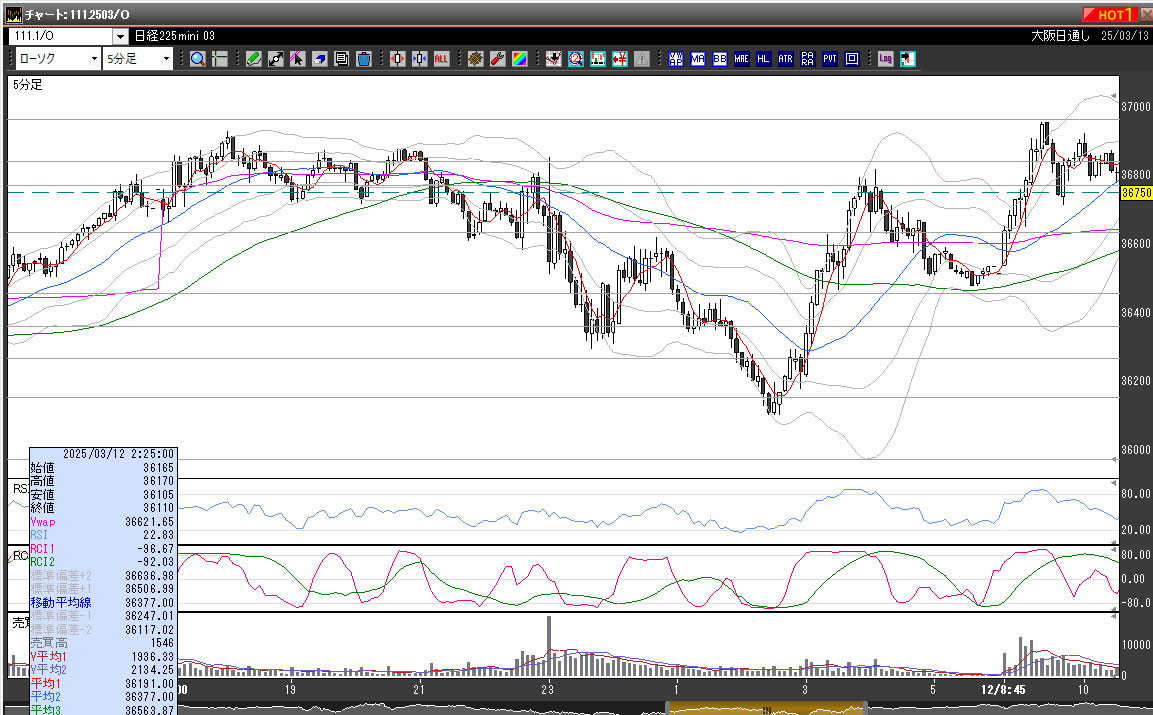Click the 移動平均線 row in data panel

[x=103, y=602]
